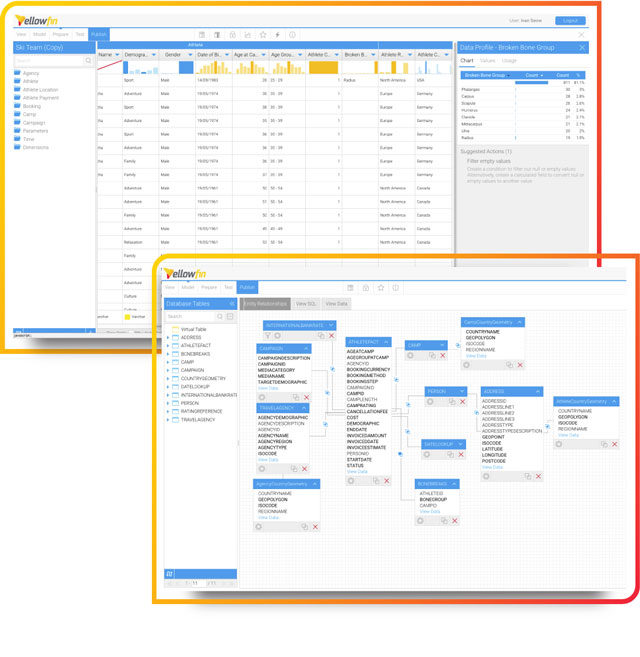Click the Database Tables search field
Screen dimensions: 640x657
(x=190, y=316)
